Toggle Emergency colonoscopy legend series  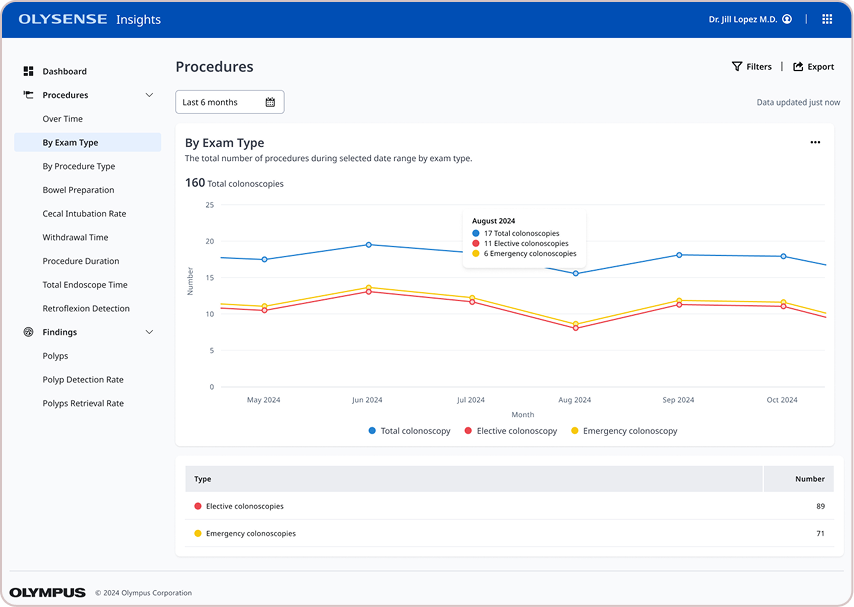(624, 430)
